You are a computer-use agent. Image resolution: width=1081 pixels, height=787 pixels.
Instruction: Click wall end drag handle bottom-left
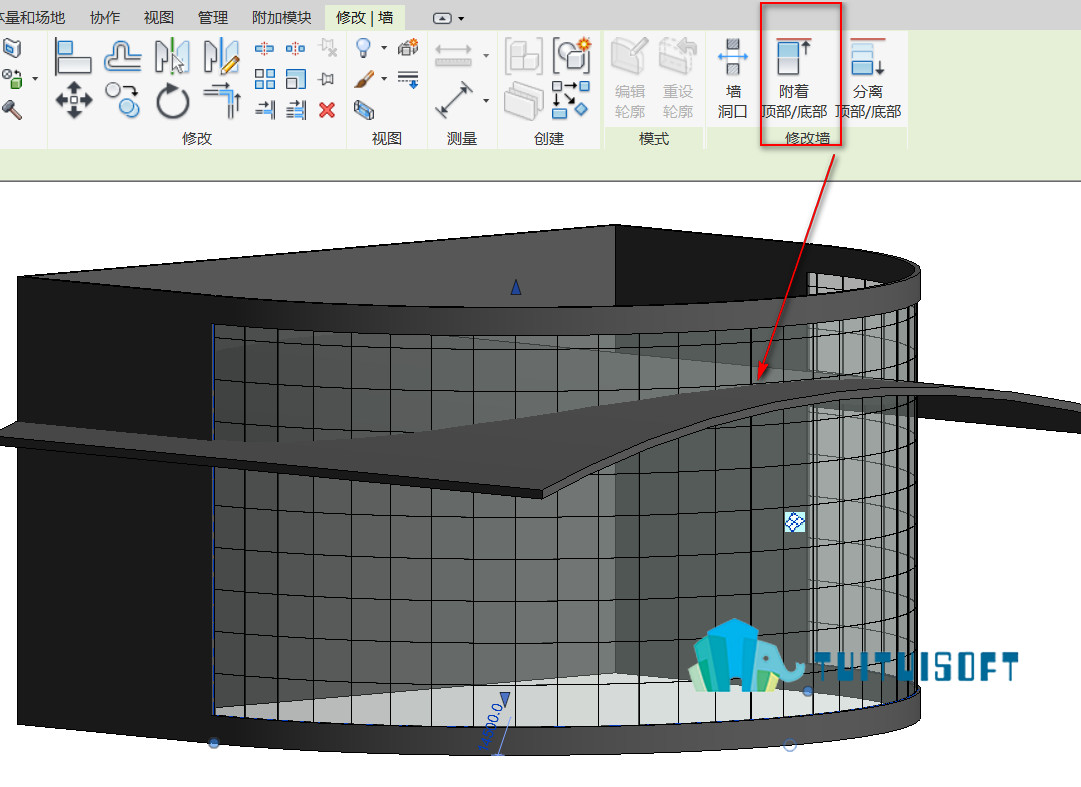tap(214, 743)
